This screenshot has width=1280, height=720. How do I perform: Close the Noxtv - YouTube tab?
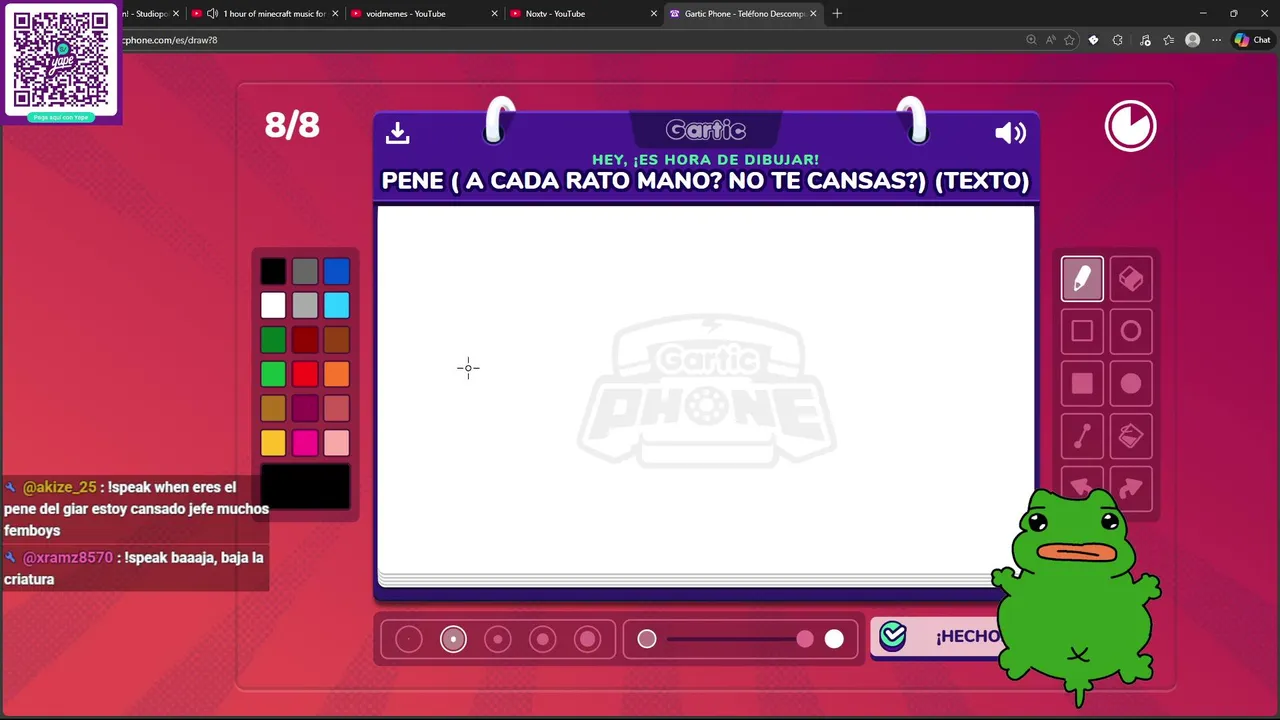(654, 14)
